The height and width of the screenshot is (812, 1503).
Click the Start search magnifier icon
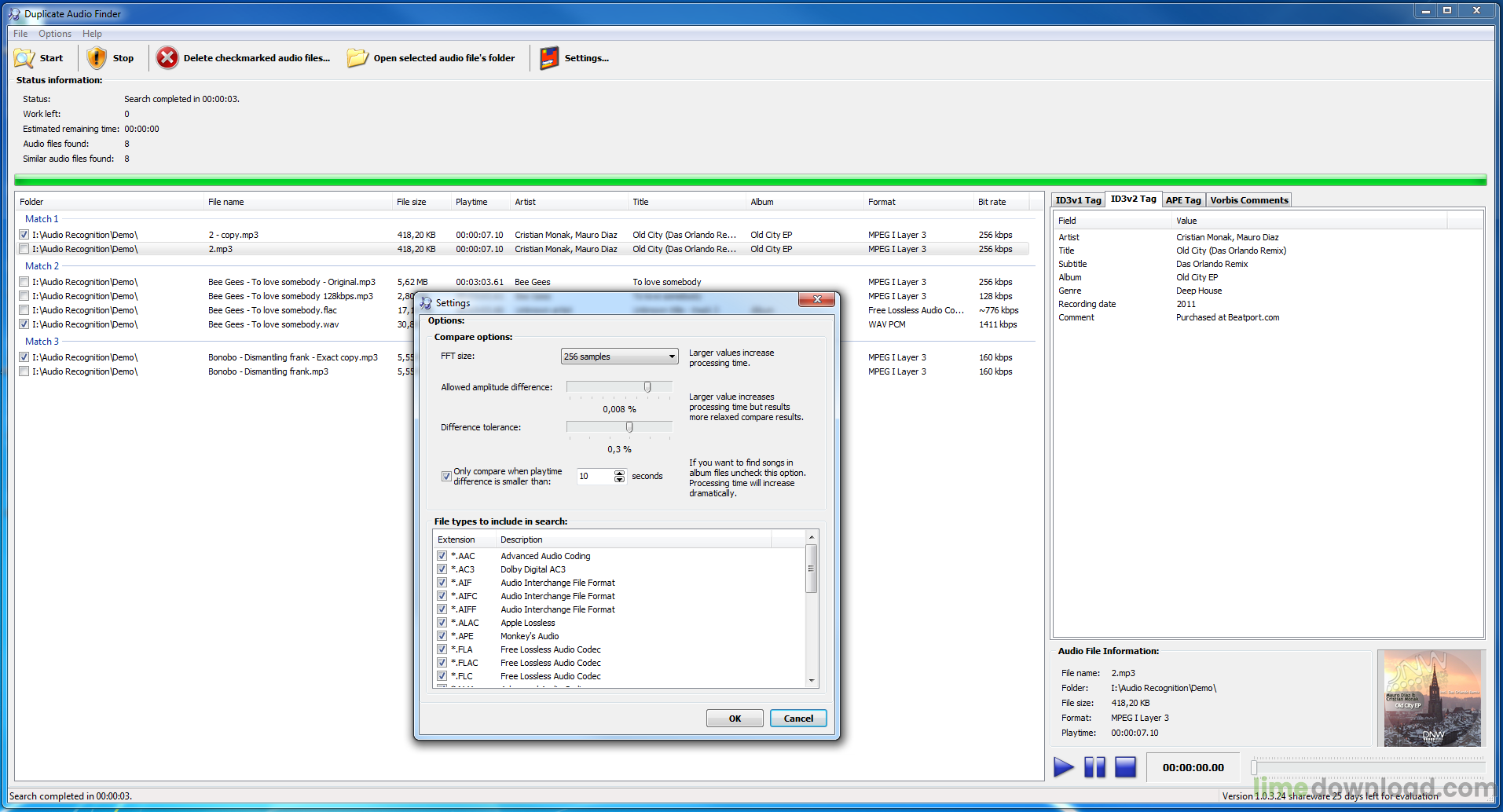24,58
